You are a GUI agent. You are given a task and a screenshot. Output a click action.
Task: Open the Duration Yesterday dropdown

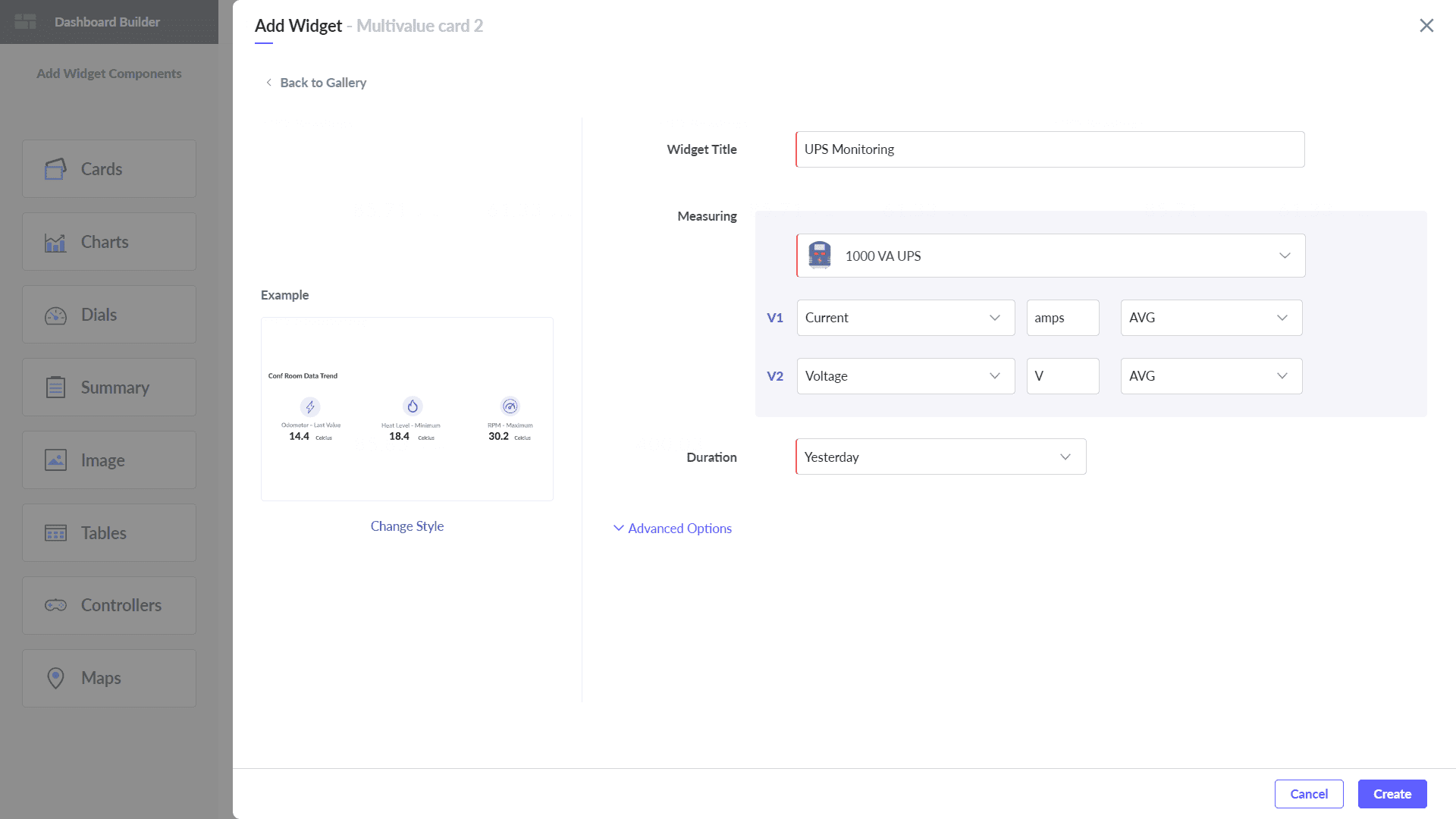pos(940,457)
